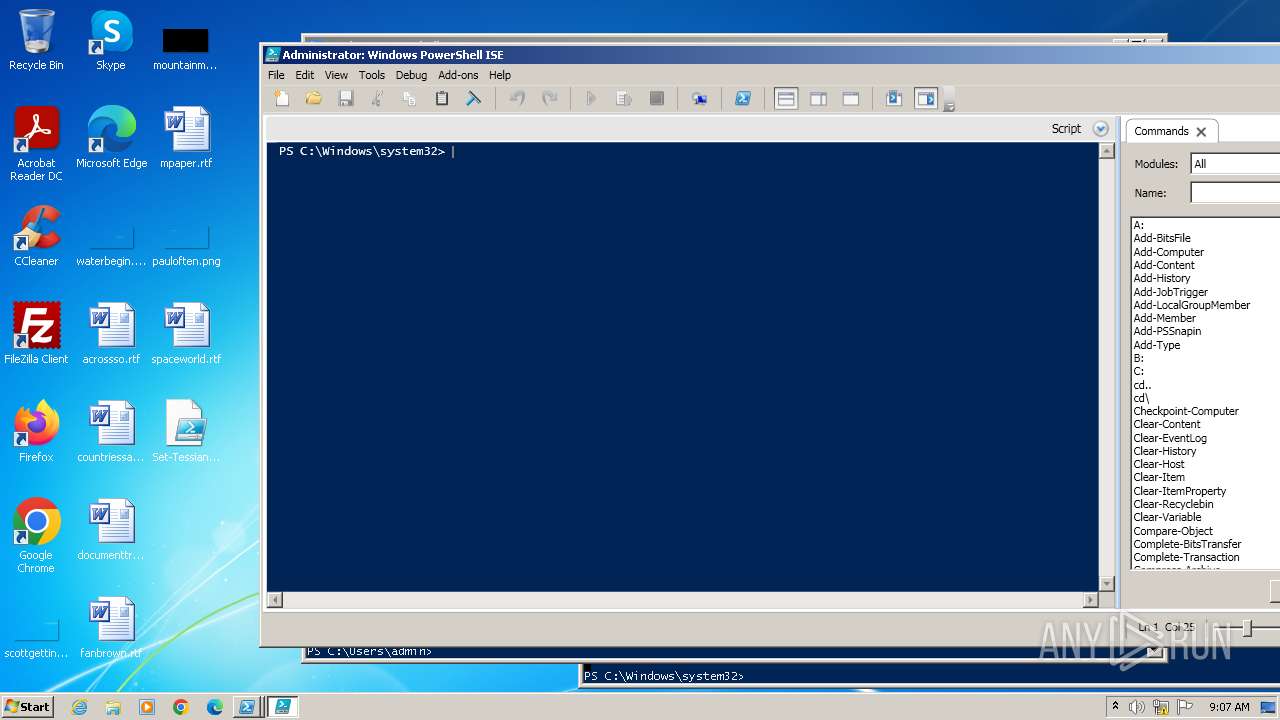
Task: Open the Edit menu
Action: pyautogui.click(x=305, y=75)
